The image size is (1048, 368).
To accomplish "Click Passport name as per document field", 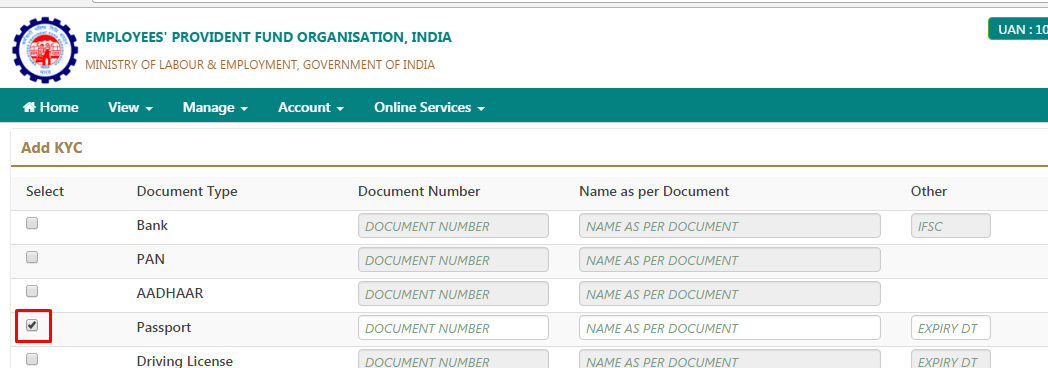I will tap(730, 328).
